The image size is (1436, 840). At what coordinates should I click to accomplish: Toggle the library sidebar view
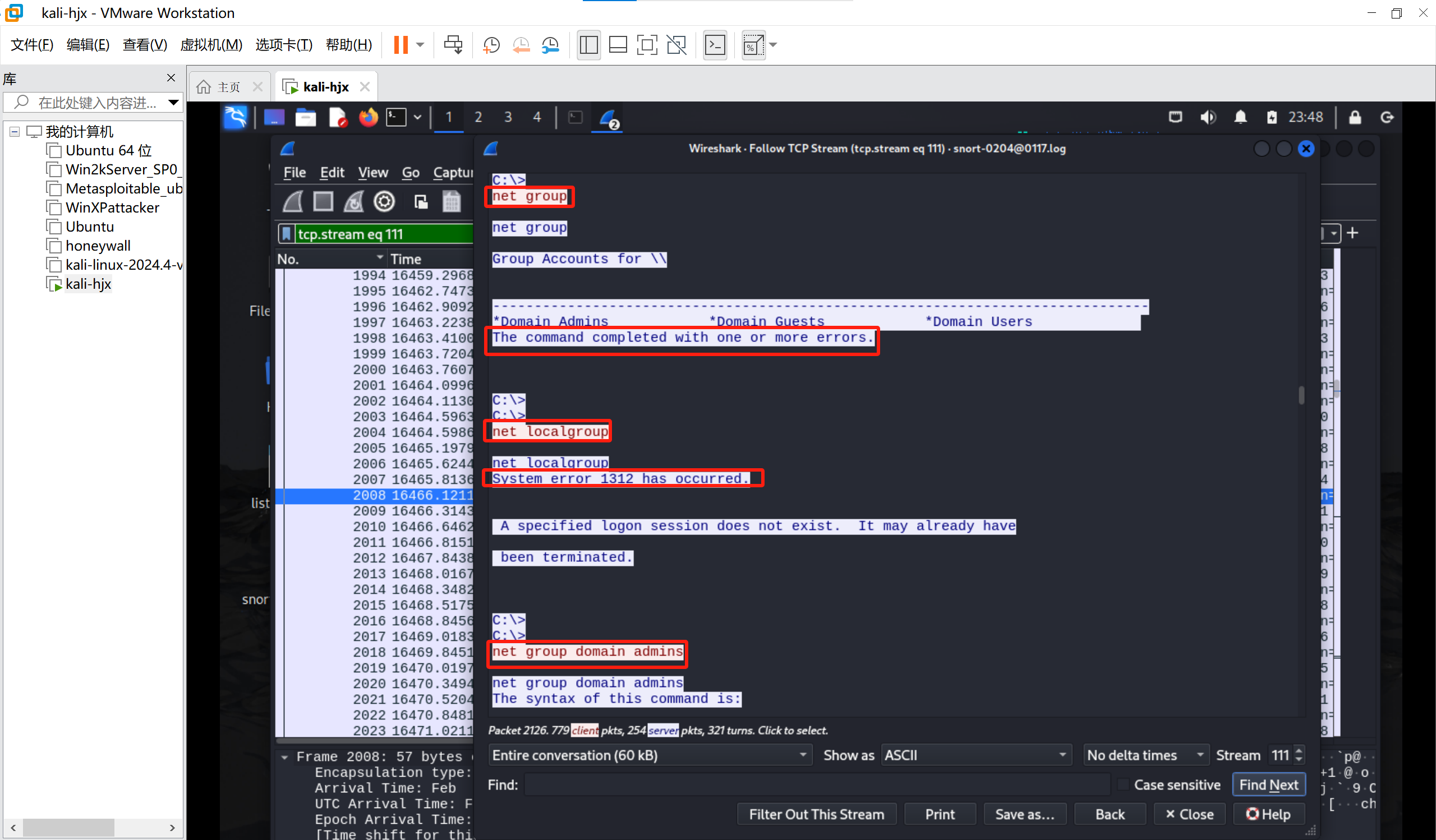(588, 44)
